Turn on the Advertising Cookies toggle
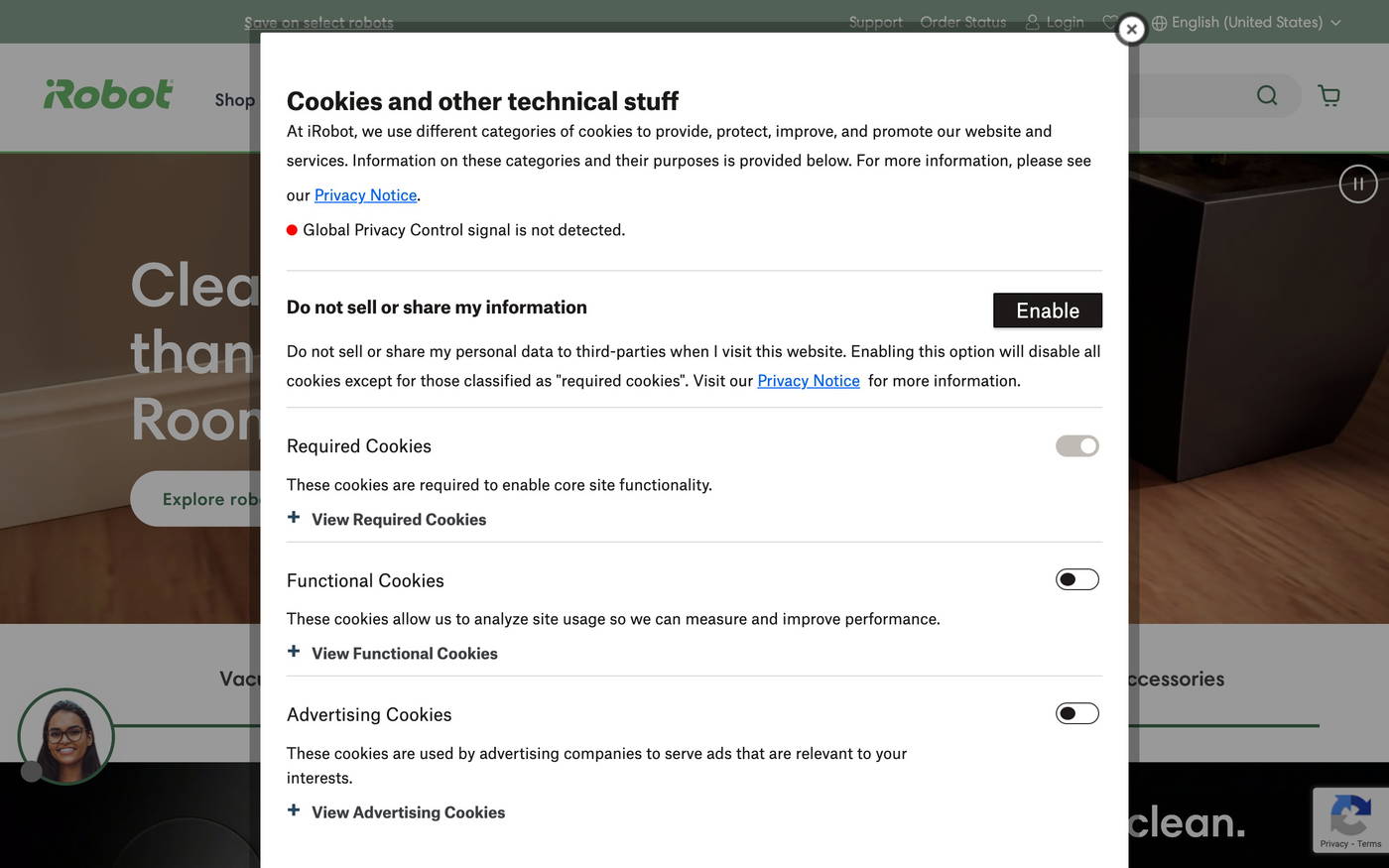Screen dimensions: 1389x868 click(1076, 713)
